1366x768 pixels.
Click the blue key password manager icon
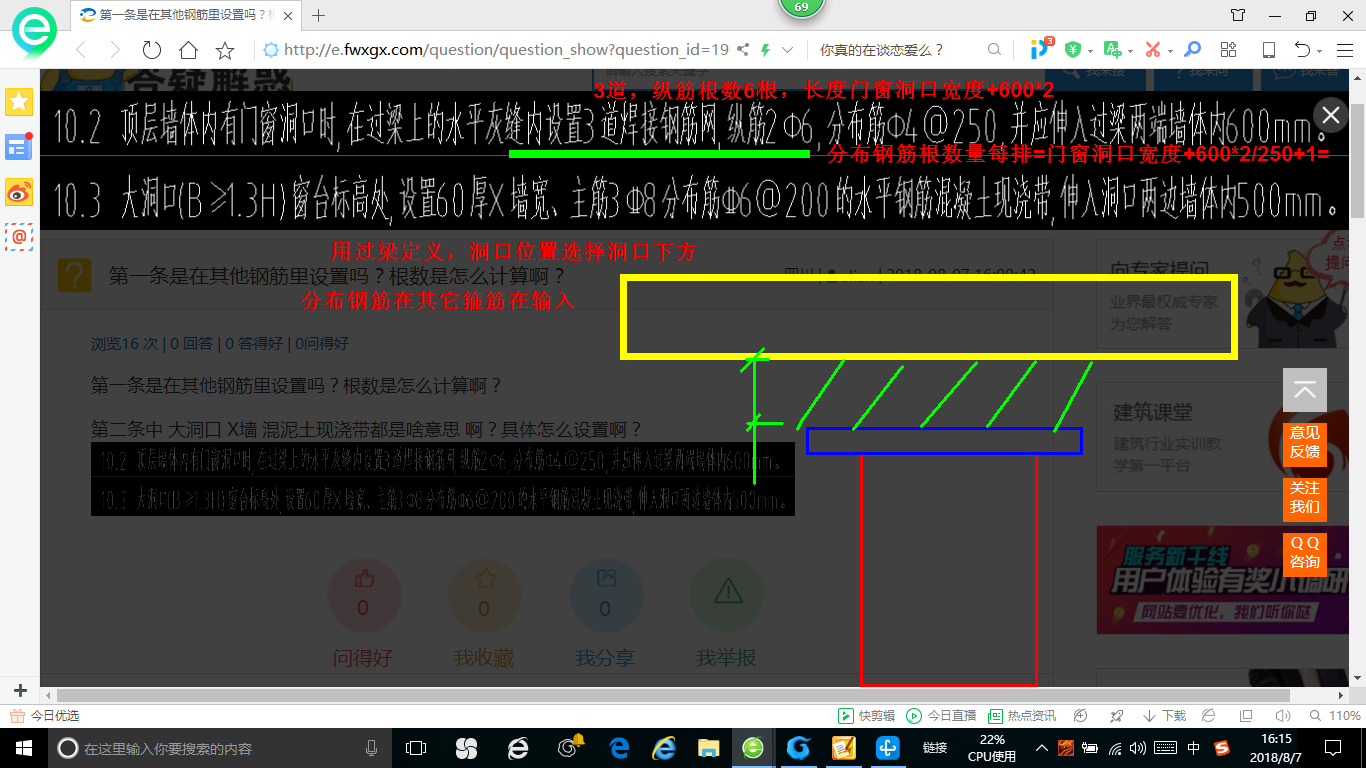[1192, 50]
